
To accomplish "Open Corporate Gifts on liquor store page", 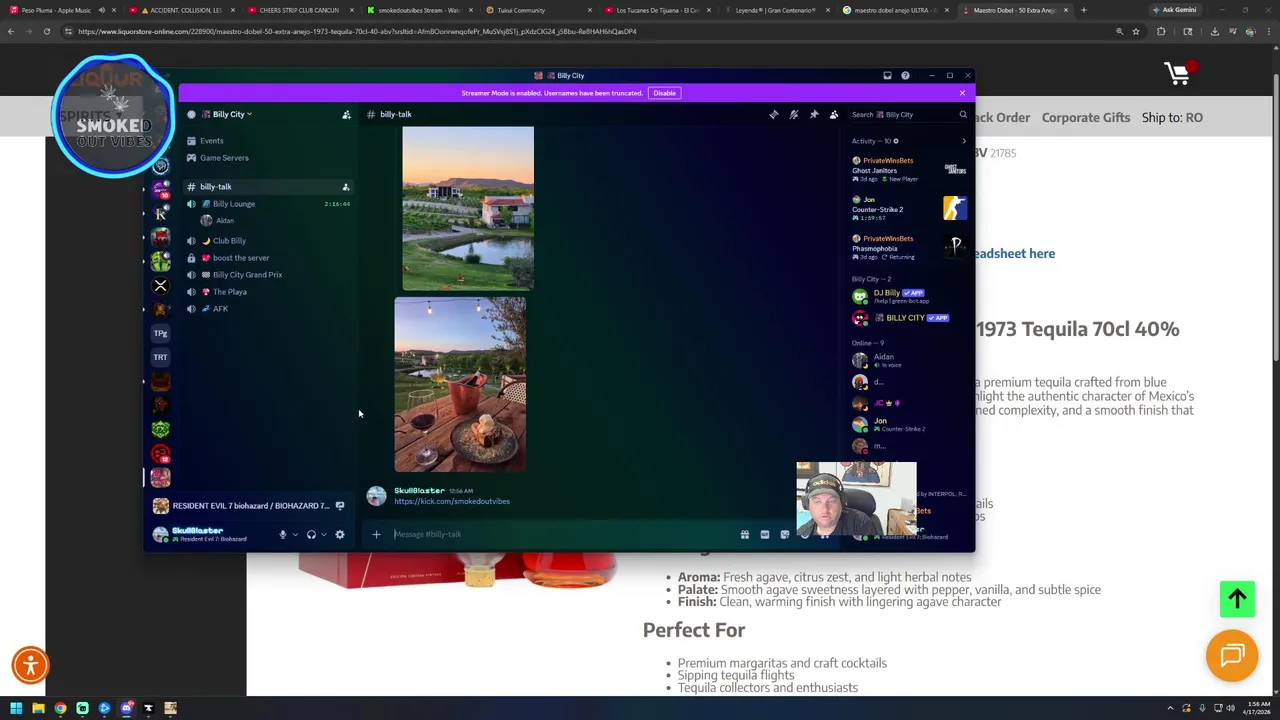I will click(1086, 118).
